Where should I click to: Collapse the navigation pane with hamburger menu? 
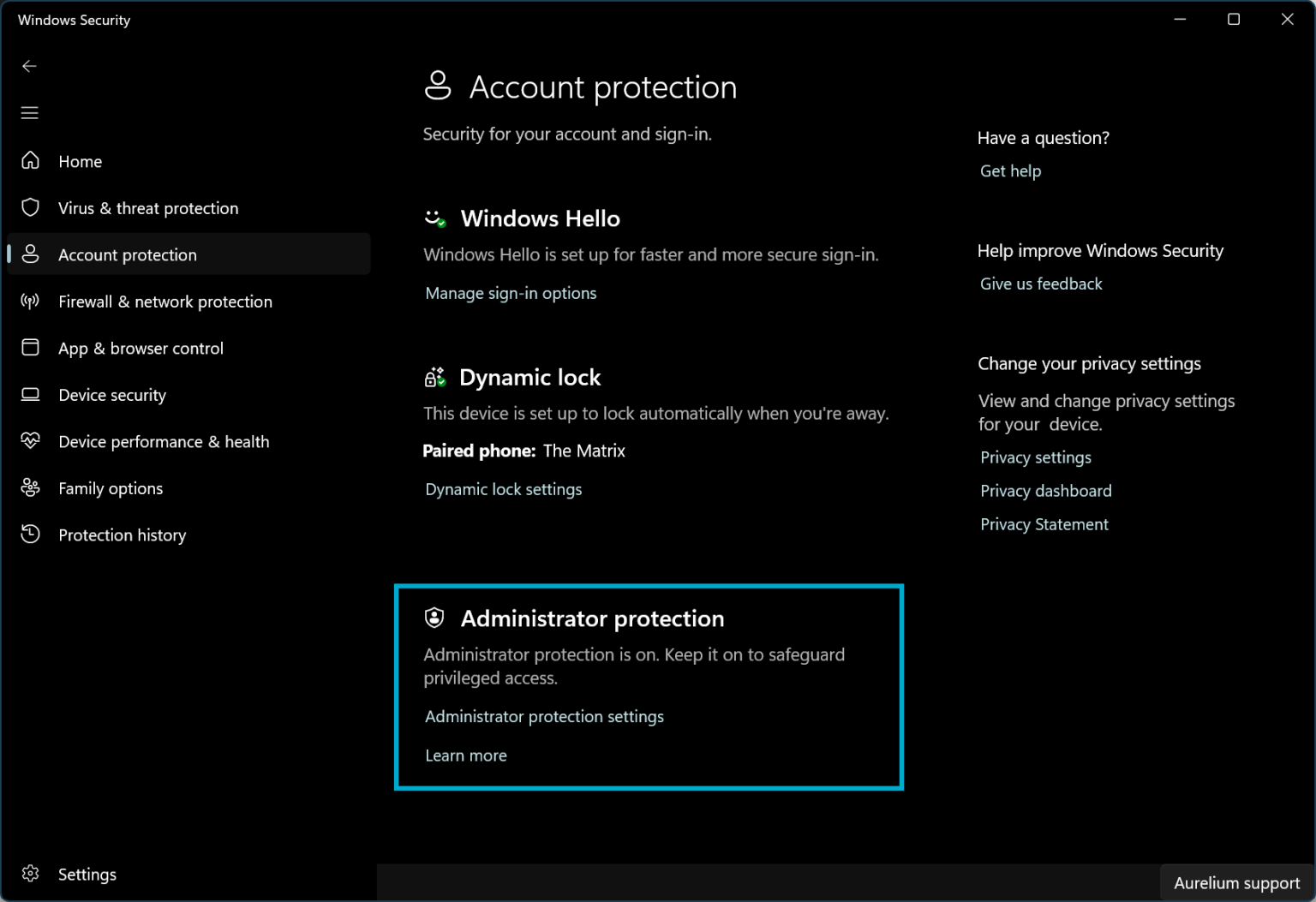pyautogui.click(x=29, y=112)
